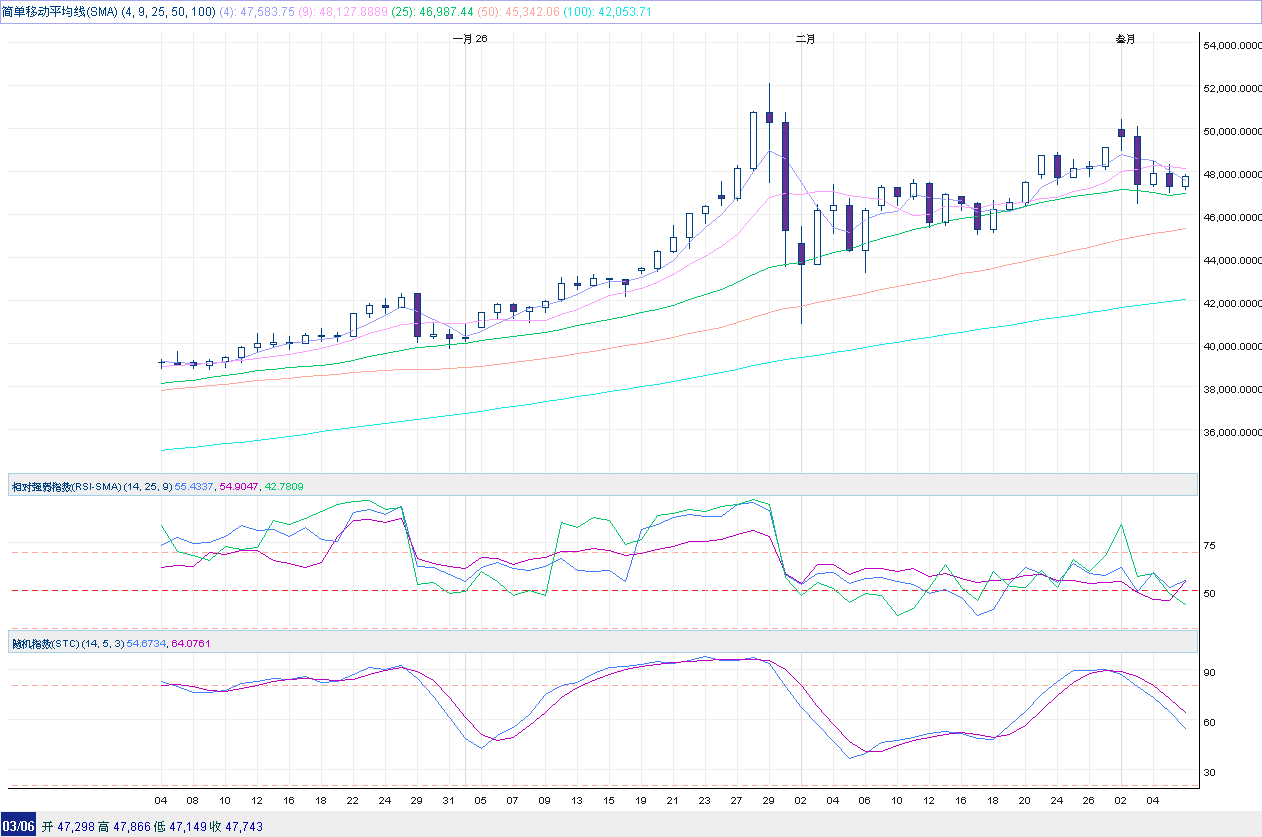Click the 相对强弱指数(RSI-SMA) panel header label
The width and height of the screenshot is (1262, 837).
(65, 486)
